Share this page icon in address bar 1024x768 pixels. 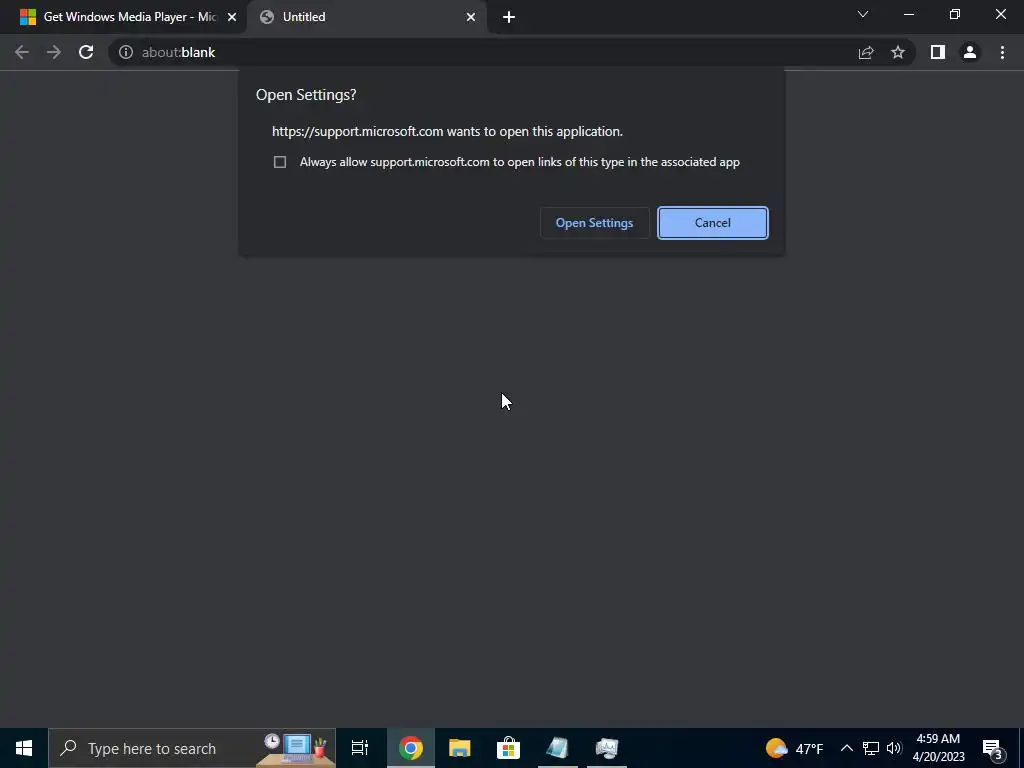click(x=866, y=52)
